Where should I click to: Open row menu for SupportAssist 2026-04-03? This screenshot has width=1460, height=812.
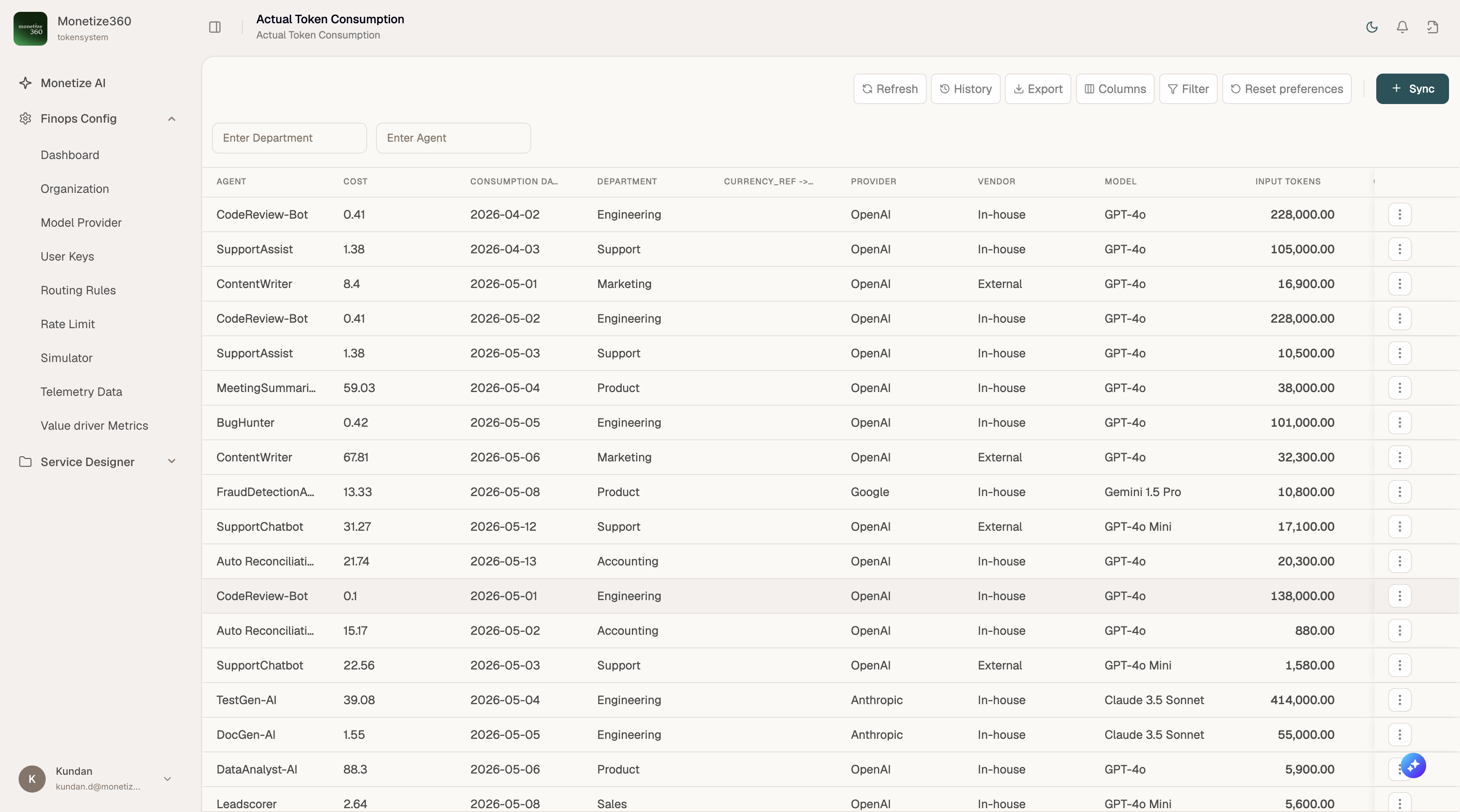pos(1400,249)
